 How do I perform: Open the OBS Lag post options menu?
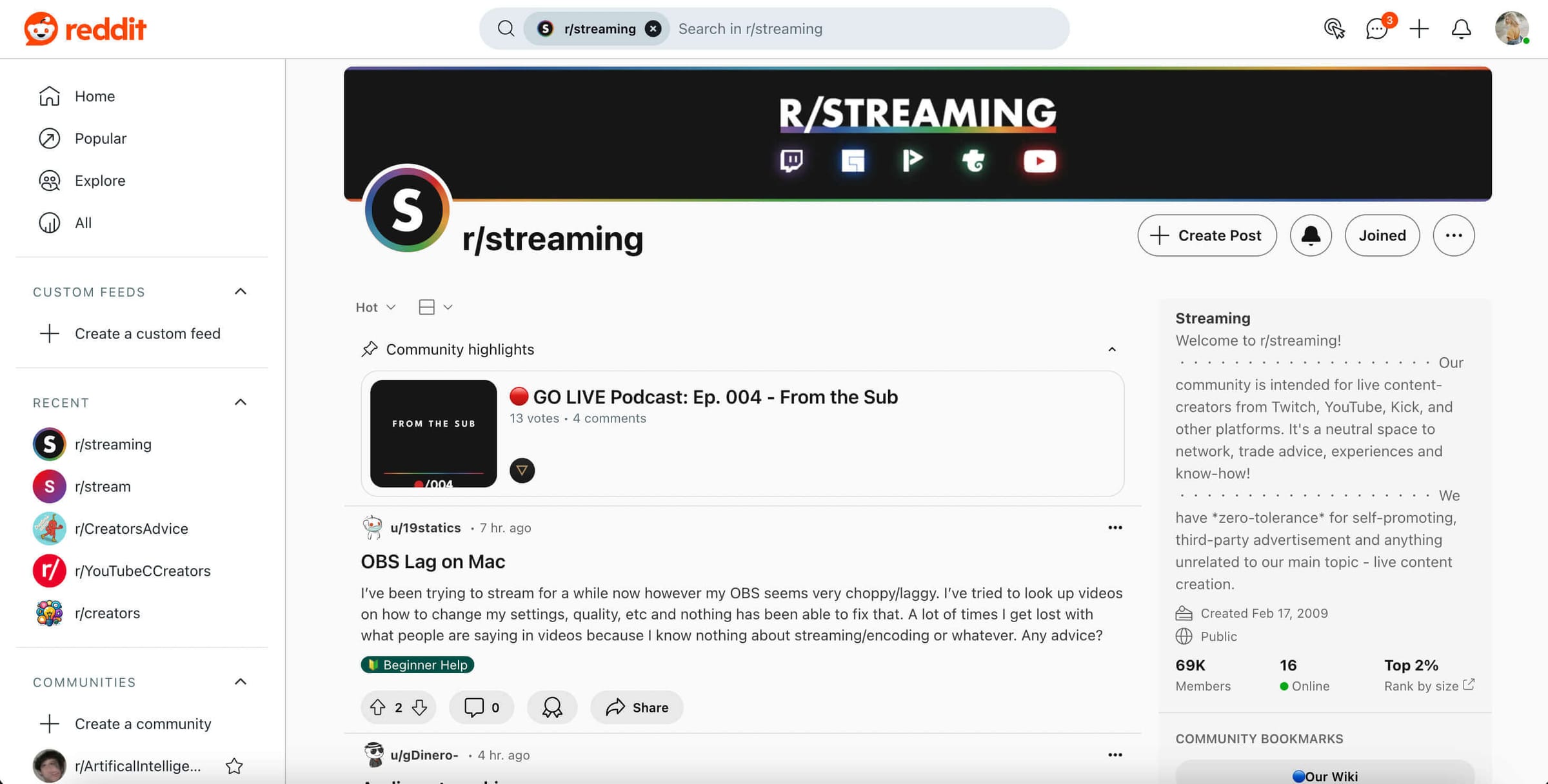point(1115,527)
